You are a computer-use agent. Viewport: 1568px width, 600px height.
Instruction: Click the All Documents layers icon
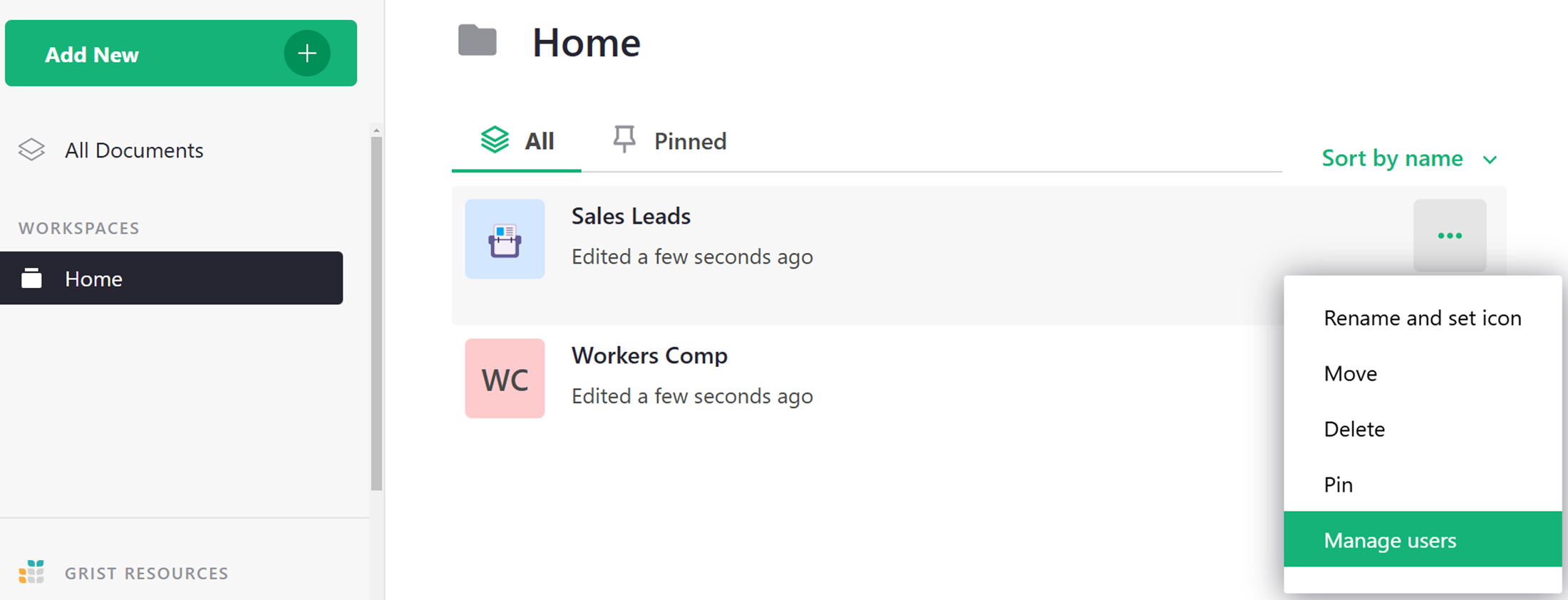(x=31, y=150)
